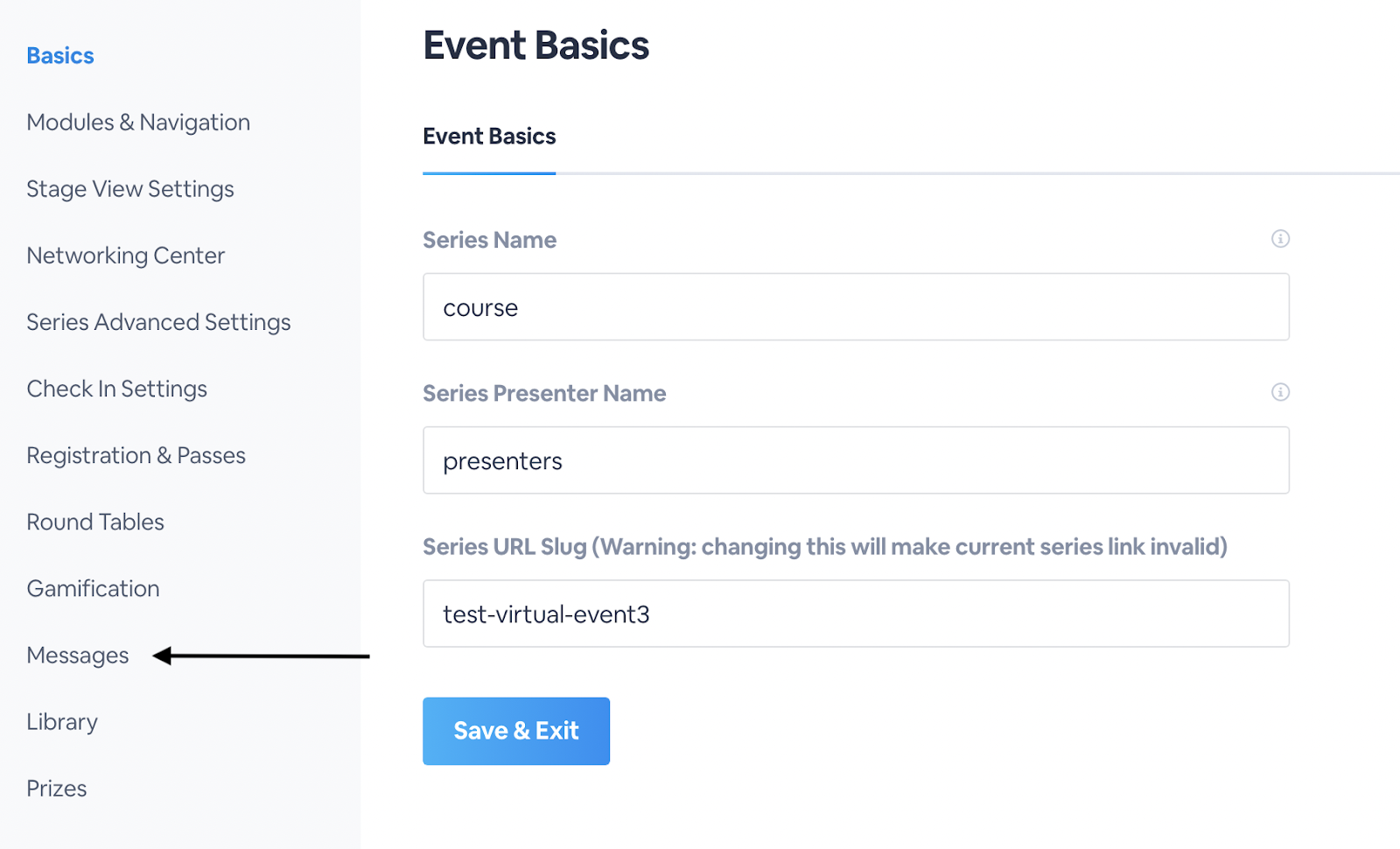This screenshot has width=1400, height=849.
Task: Click the Series URL Slug field
Action: [856, 614]
